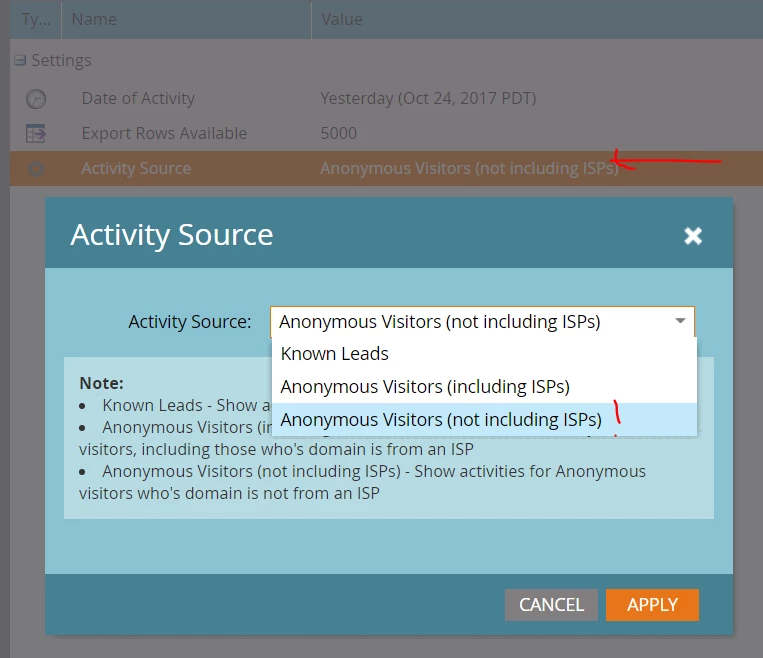
Task: Click the Activity Source row value text
Action: 469,168
